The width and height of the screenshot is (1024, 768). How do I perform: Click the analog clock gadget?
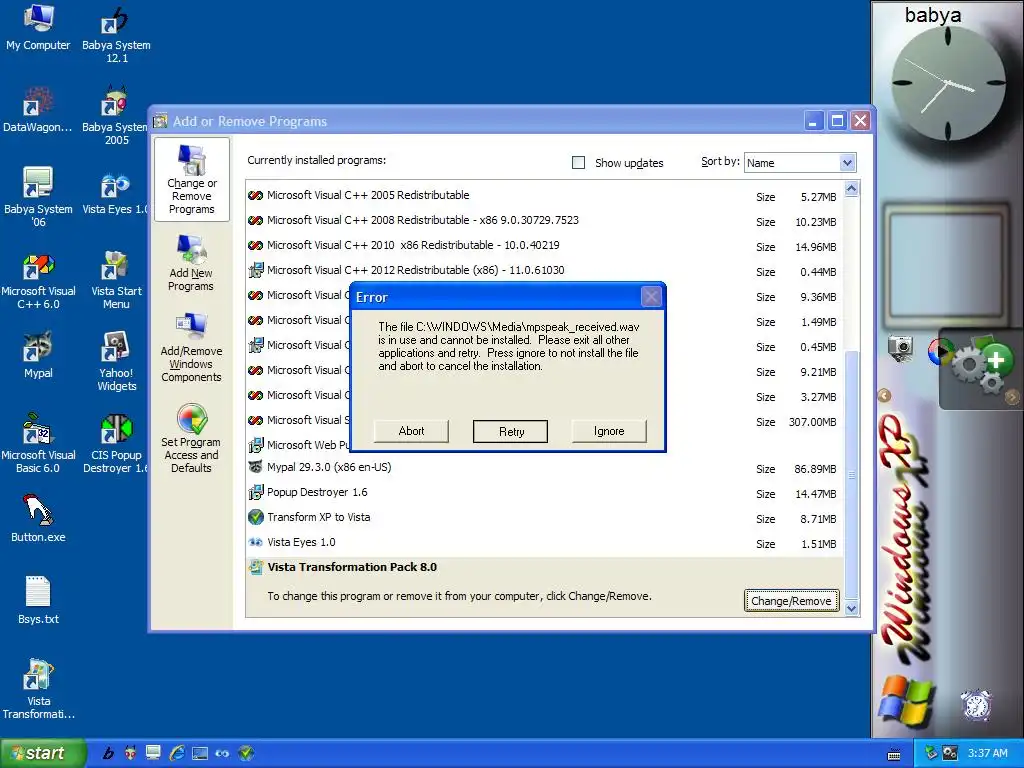pyautogui.click(x=947, y=85)
